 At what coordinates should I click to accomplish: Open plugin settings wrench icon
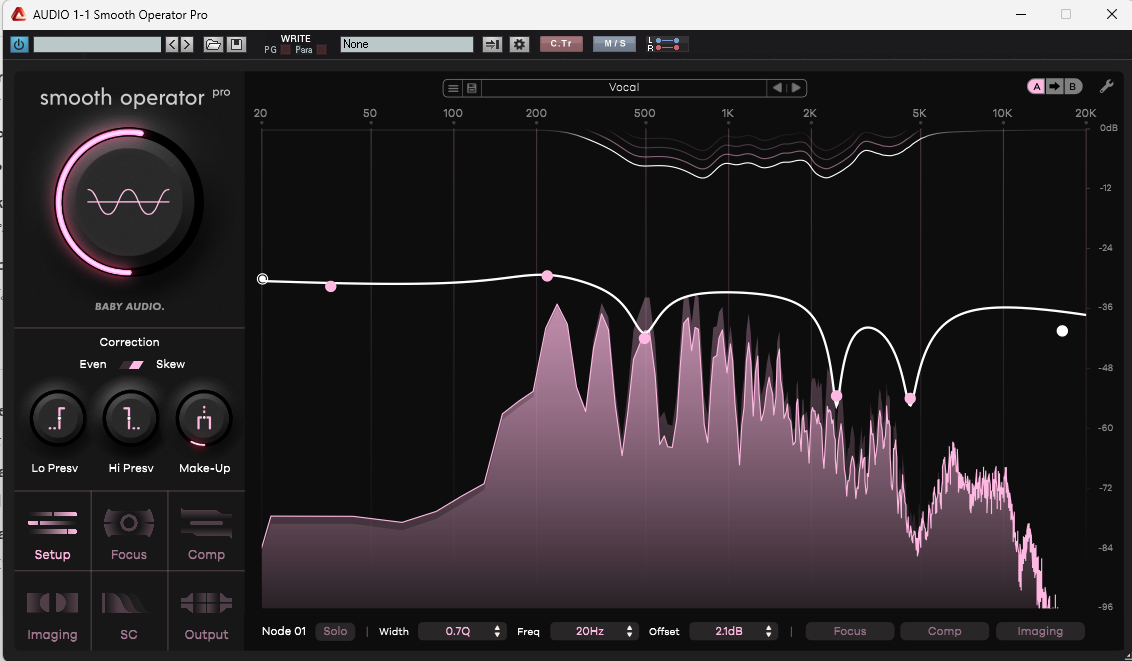pos(1106,87)
